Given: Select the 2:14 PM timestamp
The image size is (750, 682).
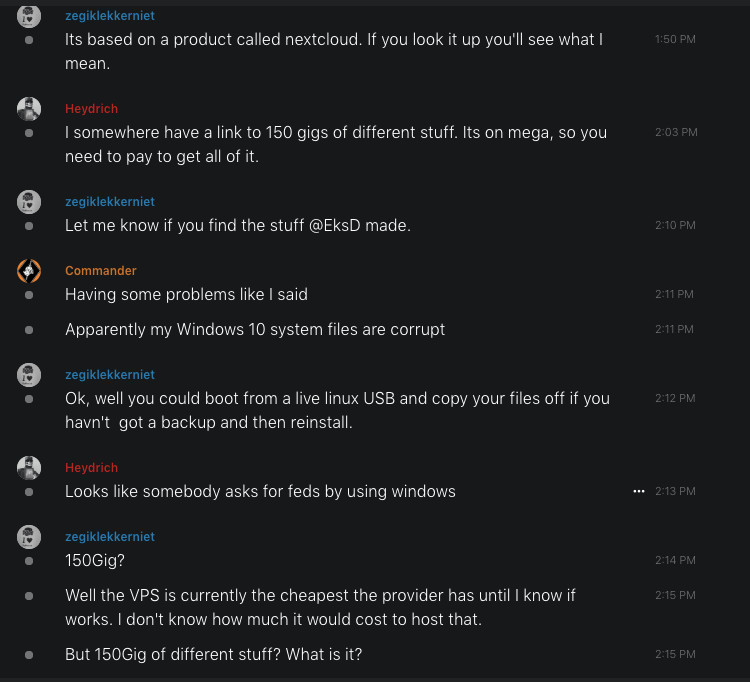Looking at the screenshot, I should (x=675, y=561).
